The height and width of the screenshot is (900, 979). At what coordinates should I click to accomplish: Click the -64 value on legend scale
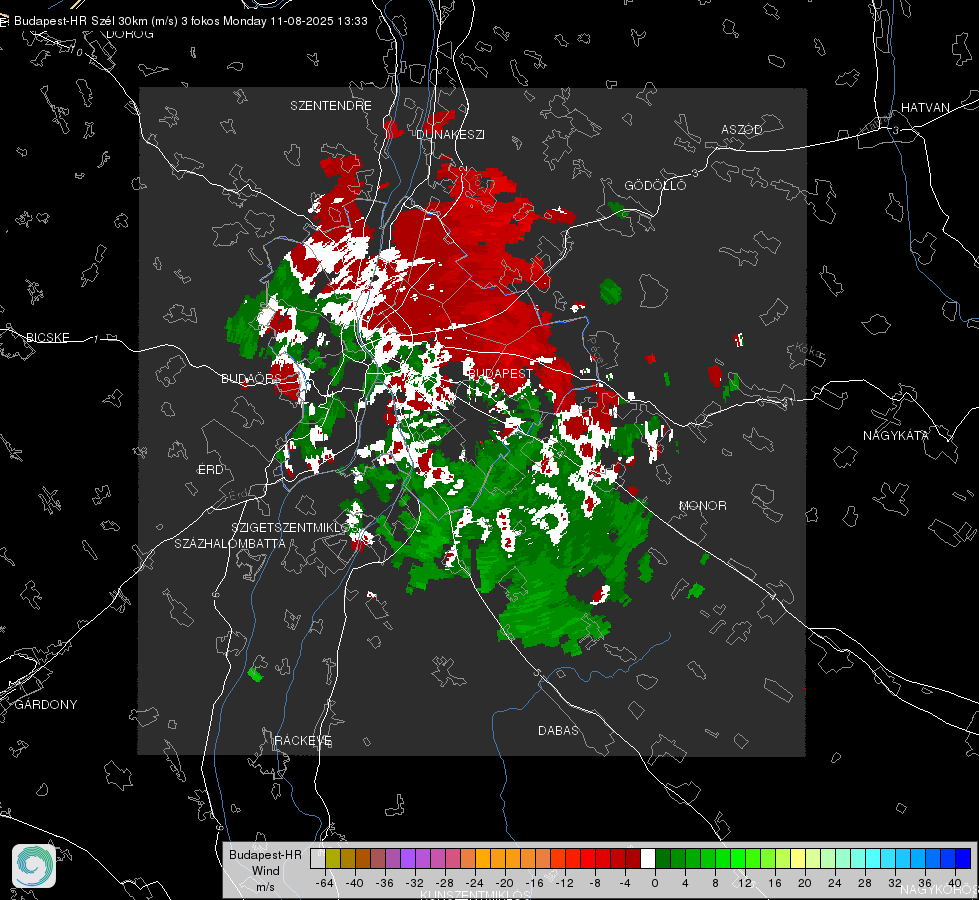tap(324, 883)
